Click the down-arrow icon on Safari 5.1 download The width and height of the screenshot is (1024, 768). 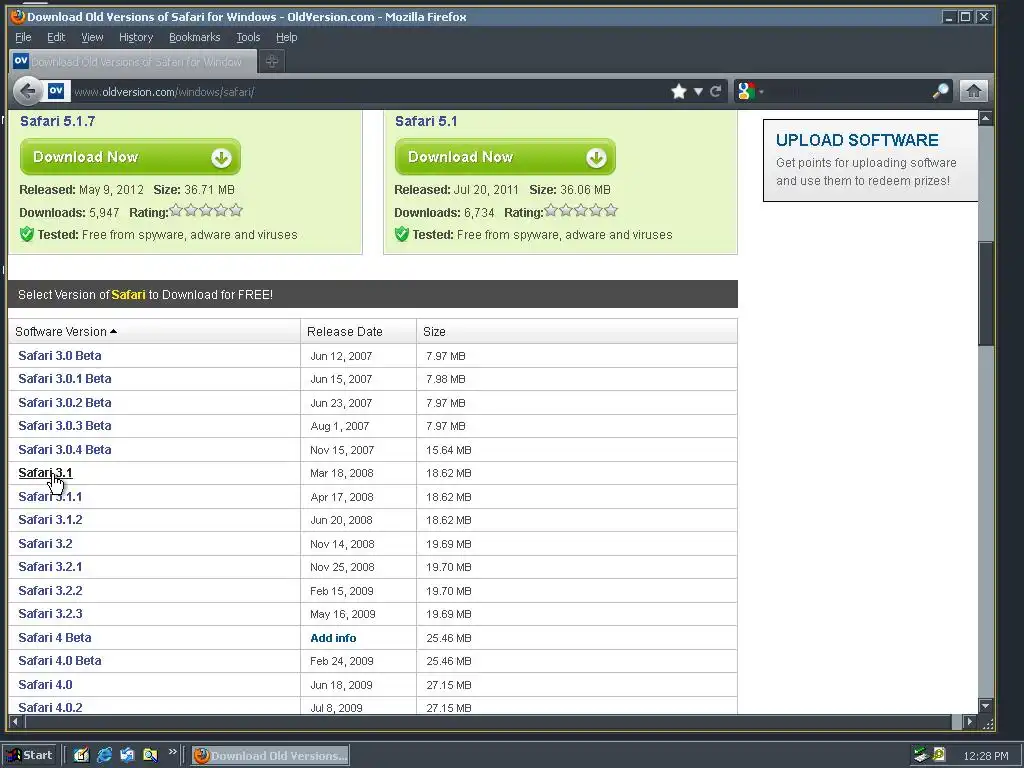coord(596,157)
